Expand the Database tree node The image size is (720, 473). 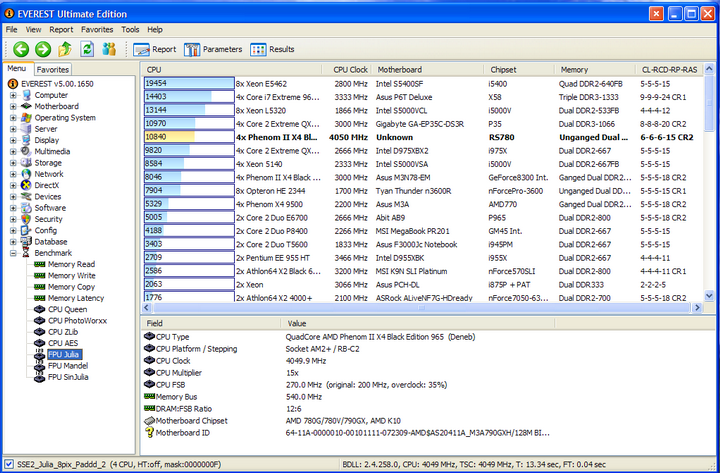coord(13,242)
